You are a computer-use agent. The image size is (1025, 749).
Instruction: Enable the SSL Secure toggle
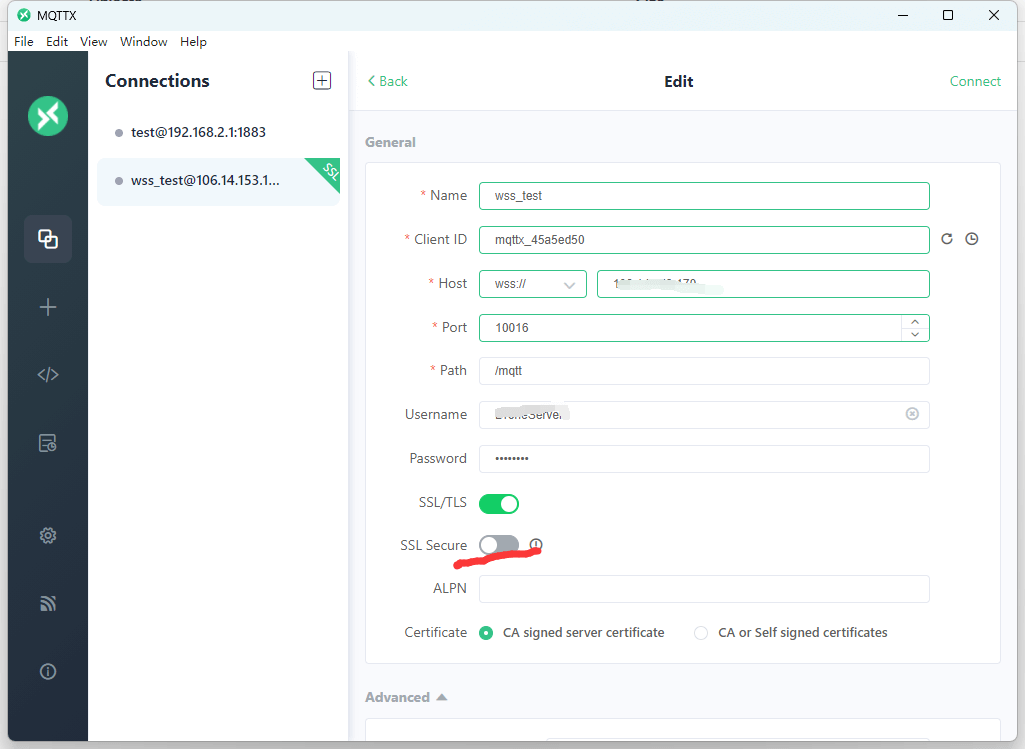[x=499, y=545]
